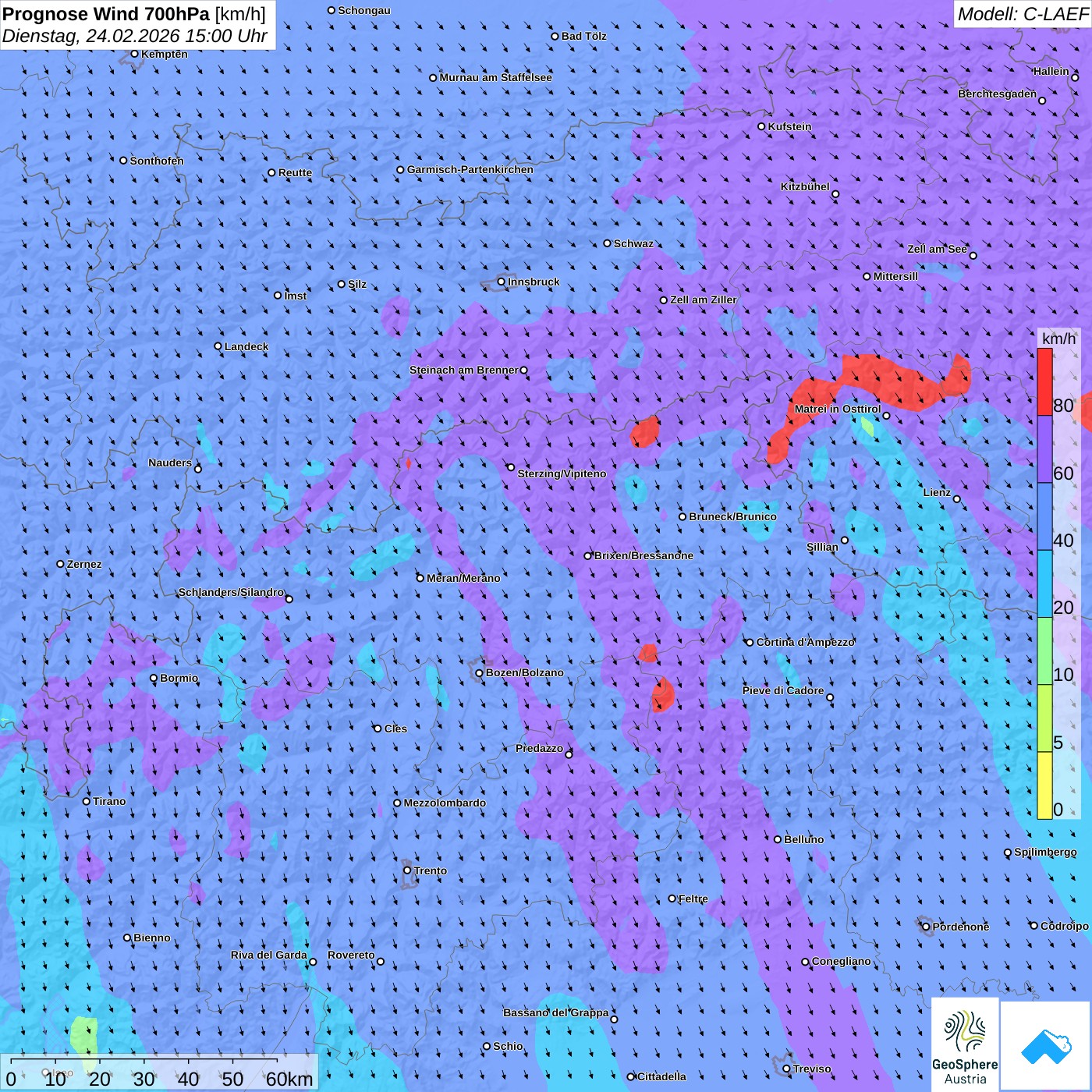Click the Berchtesgaden label

tap(998, 94)
